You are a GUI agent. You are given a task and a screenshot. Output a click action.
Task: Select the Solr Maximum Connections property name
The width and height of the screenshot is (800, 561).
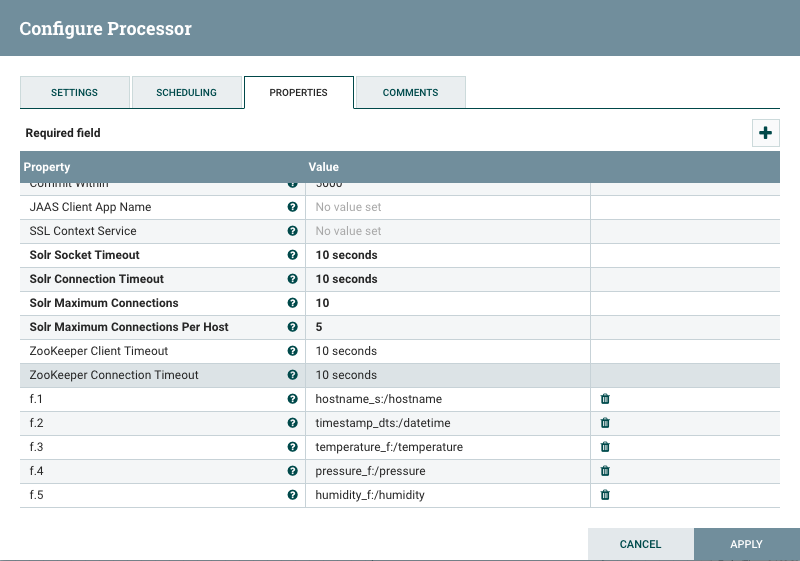(x=104, y=303)
